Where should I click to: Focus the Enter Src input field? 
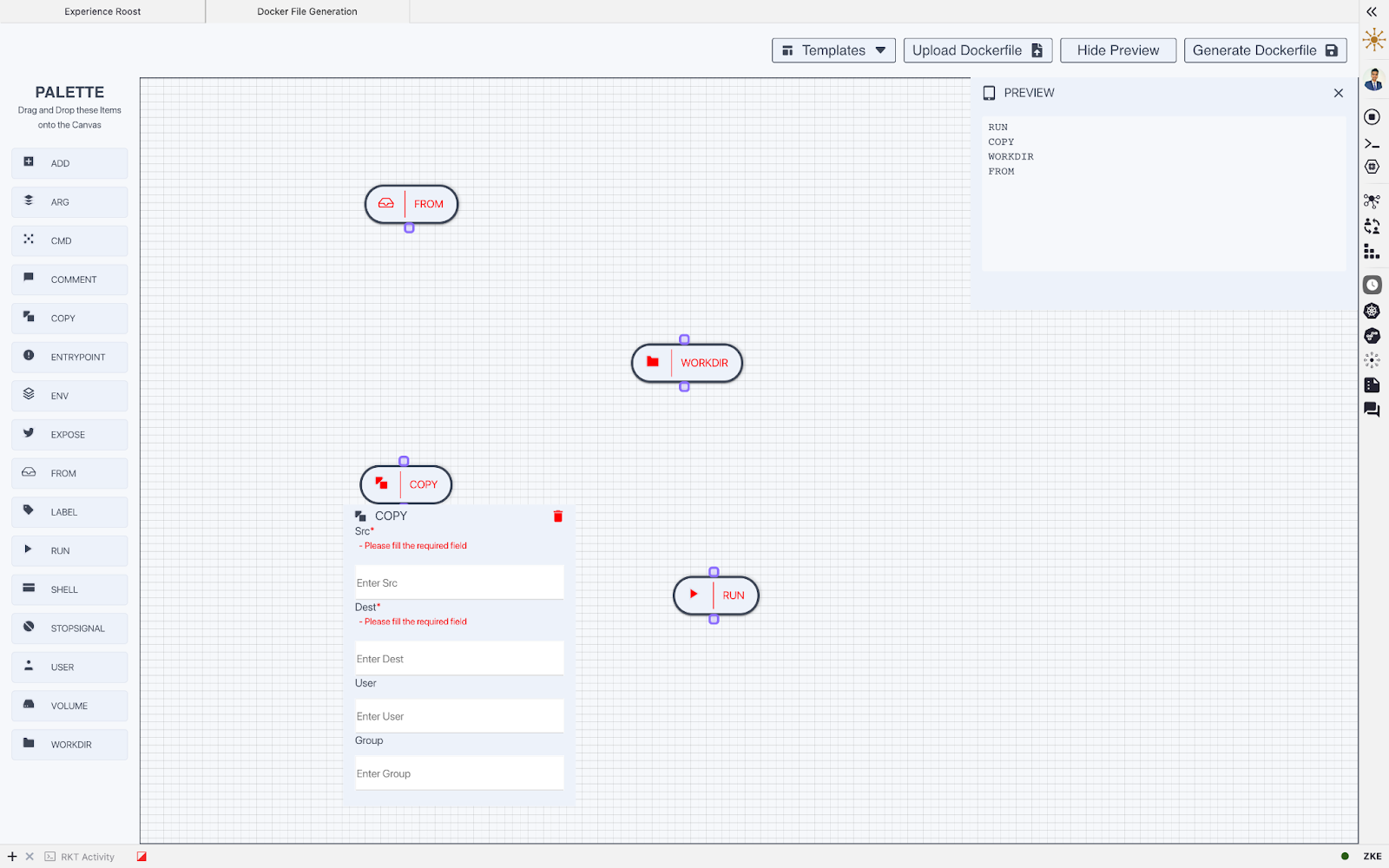pyautogui.click(x=459, y=582)
